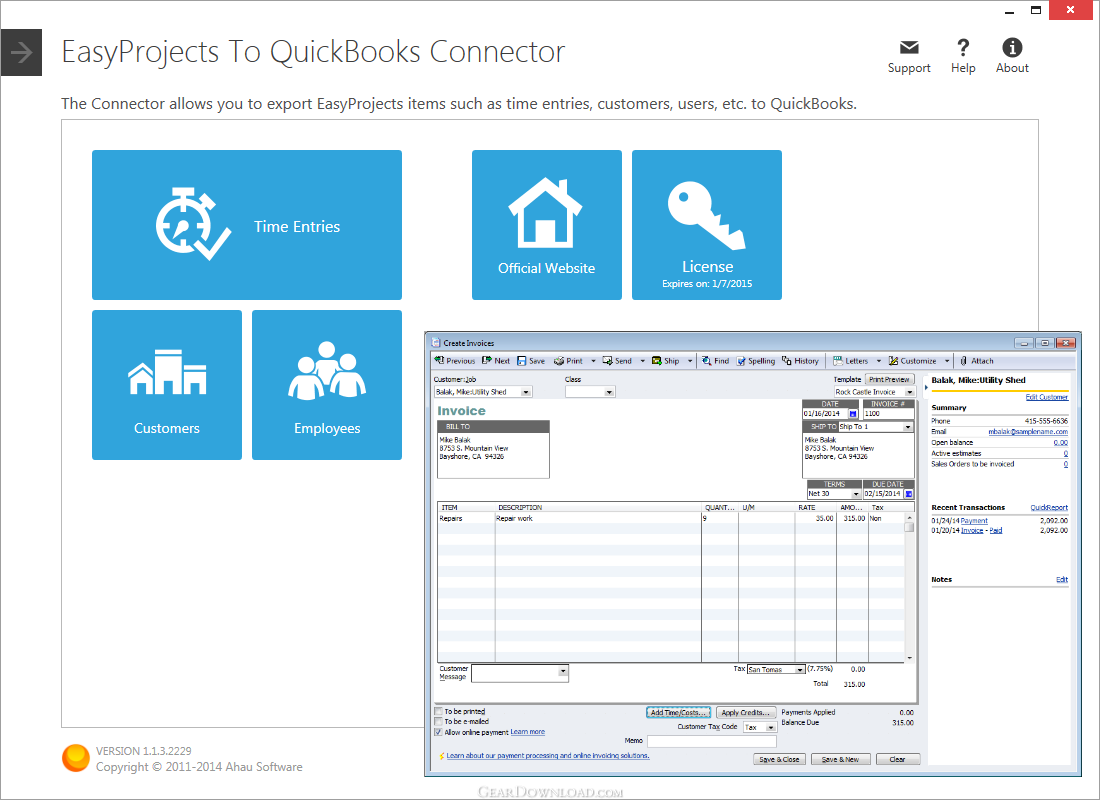This screenshot has width=1100, height=800.
Task: Click the arrow button at top-left
Action: (21, 53)
